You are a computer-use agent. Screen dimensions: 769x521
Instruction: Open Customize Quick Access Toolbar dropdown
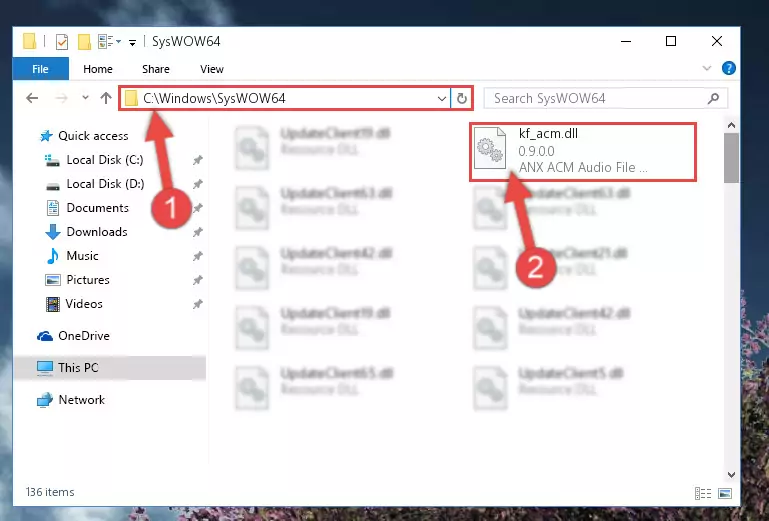[132, 43]
